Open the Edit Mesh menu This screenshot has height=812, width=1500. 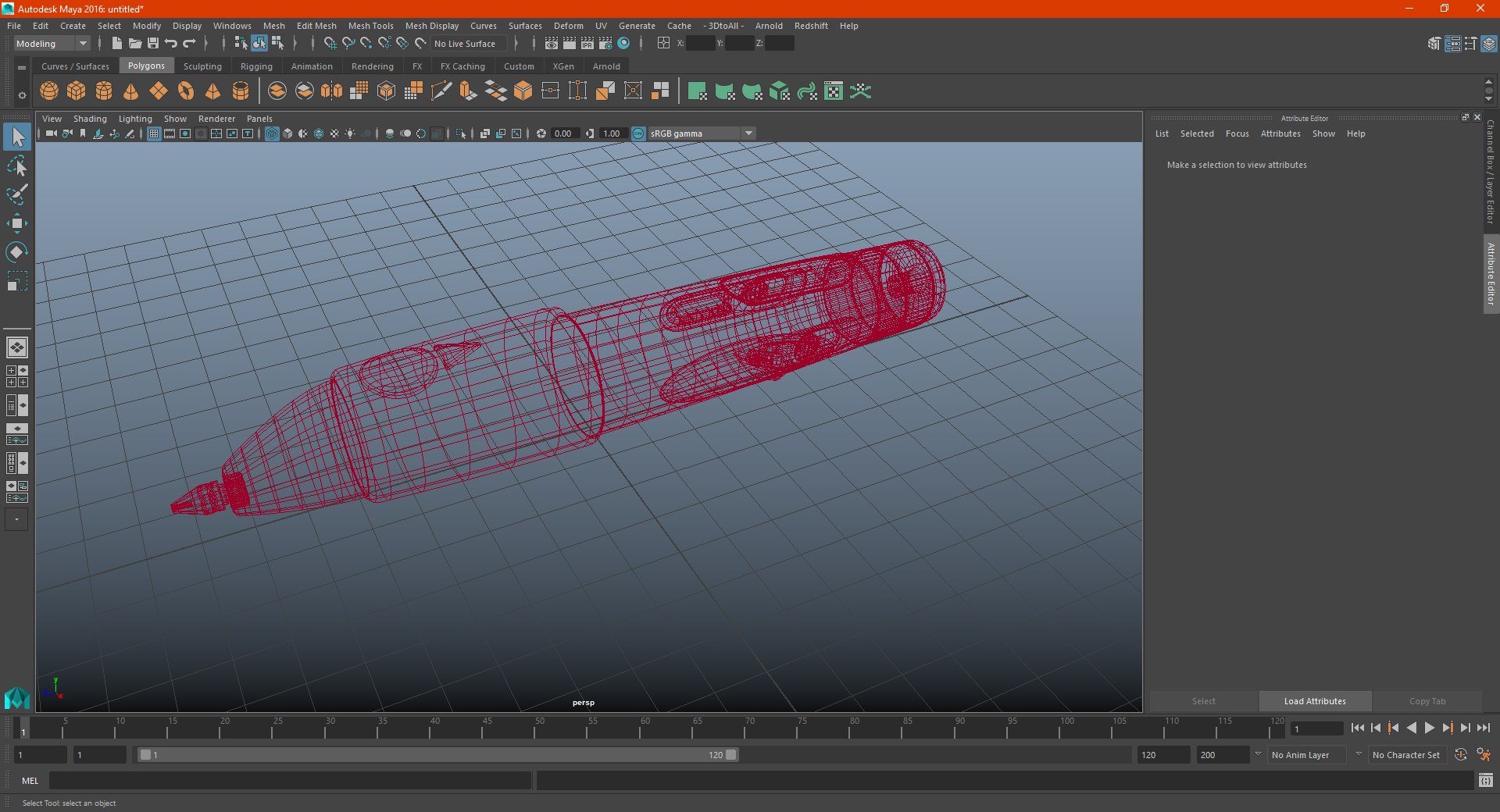(316, 26)
